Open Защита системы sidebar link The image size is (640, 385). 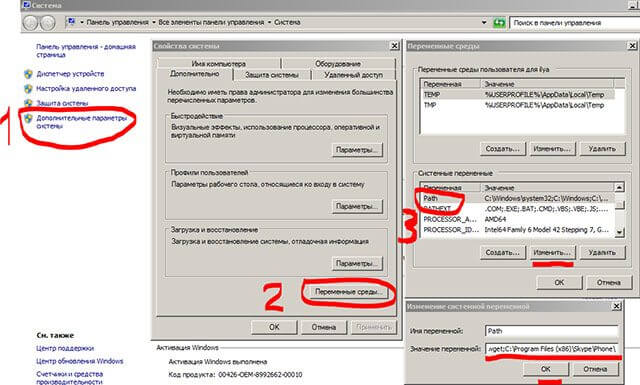tap(62, 103)
